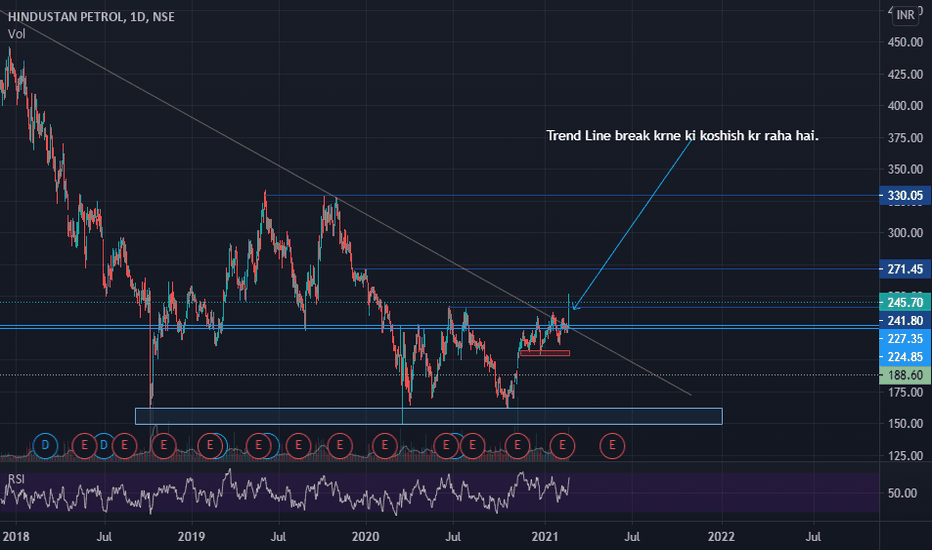This screenshot has width=932, height=550.
Task: Click the 125.00 price axis tick
Action: pos(905,456)
